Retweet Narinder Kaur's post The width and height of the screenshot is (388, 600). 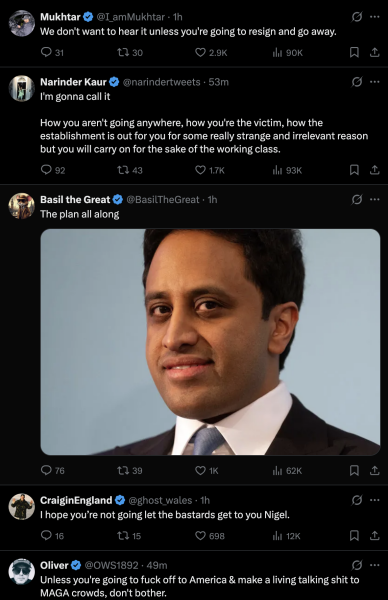[123, 170]
